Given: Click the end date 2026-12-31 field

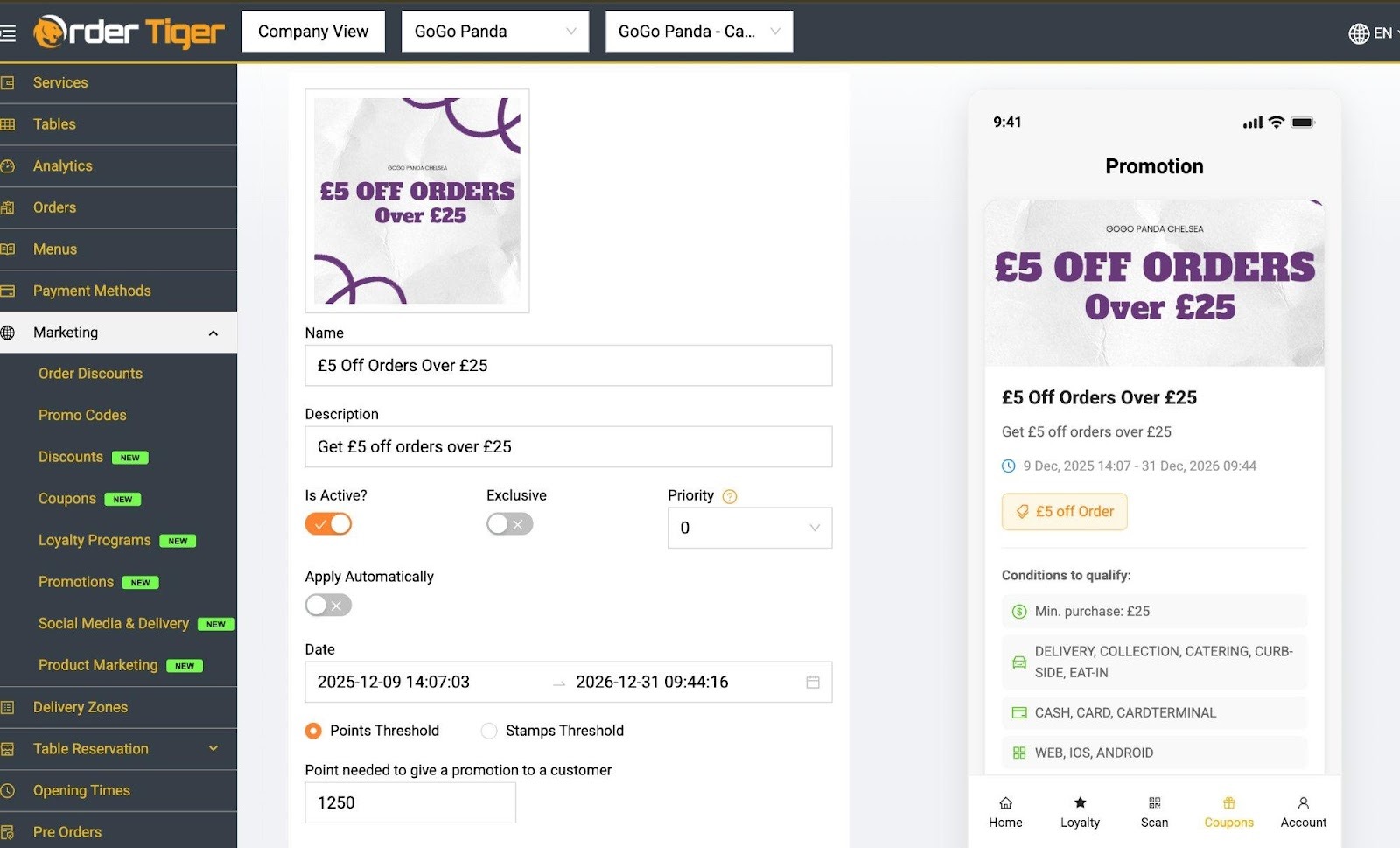Looking at the screenshot, I should click(x=652, y=682).
